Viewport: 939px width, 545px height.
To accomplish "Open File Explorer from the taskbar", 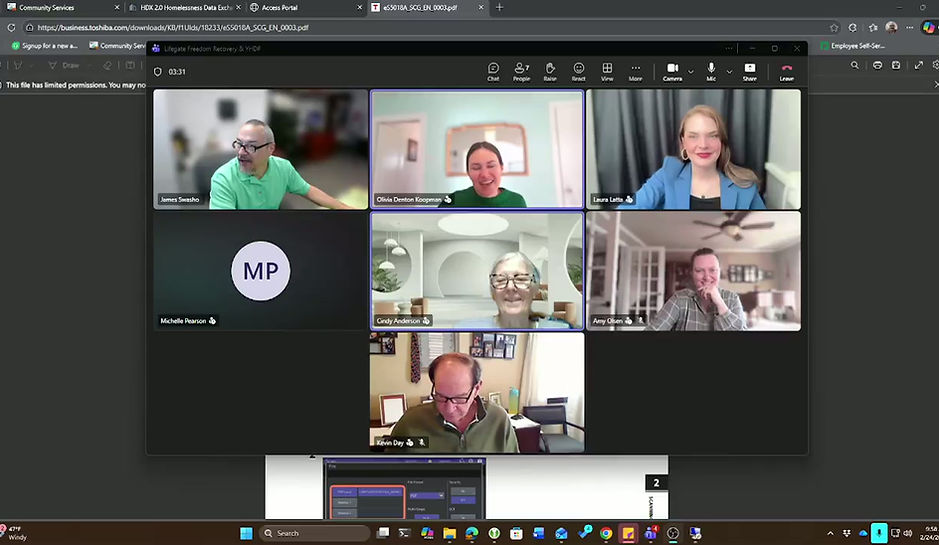I will point(449,533).
